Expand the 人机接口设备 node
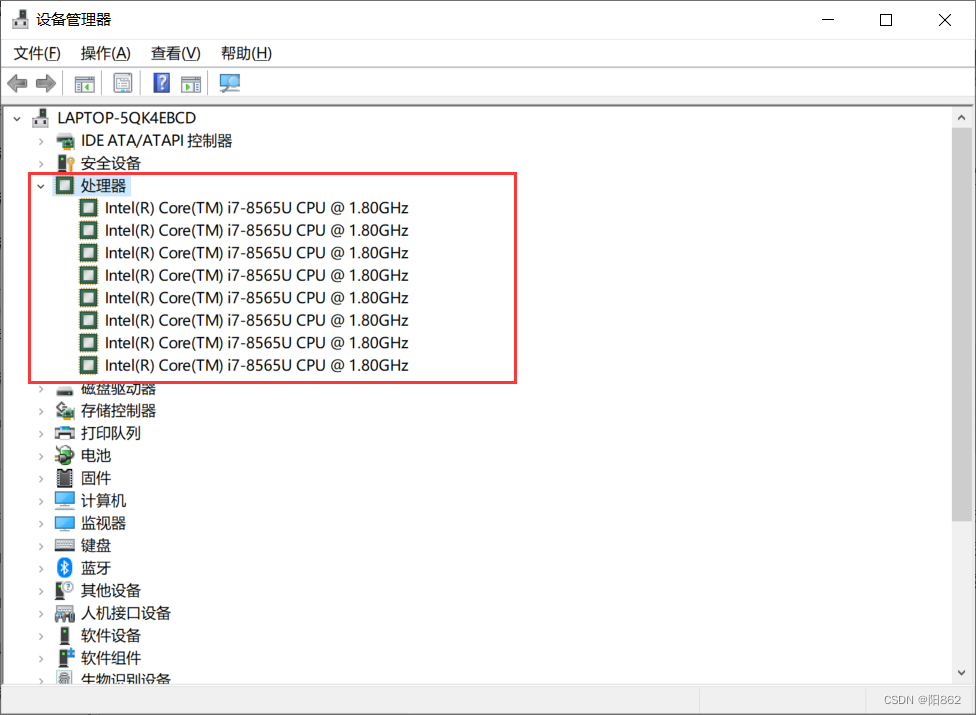Screen dimensions: 976x715 pyautogui.click(x=41, y=614)
